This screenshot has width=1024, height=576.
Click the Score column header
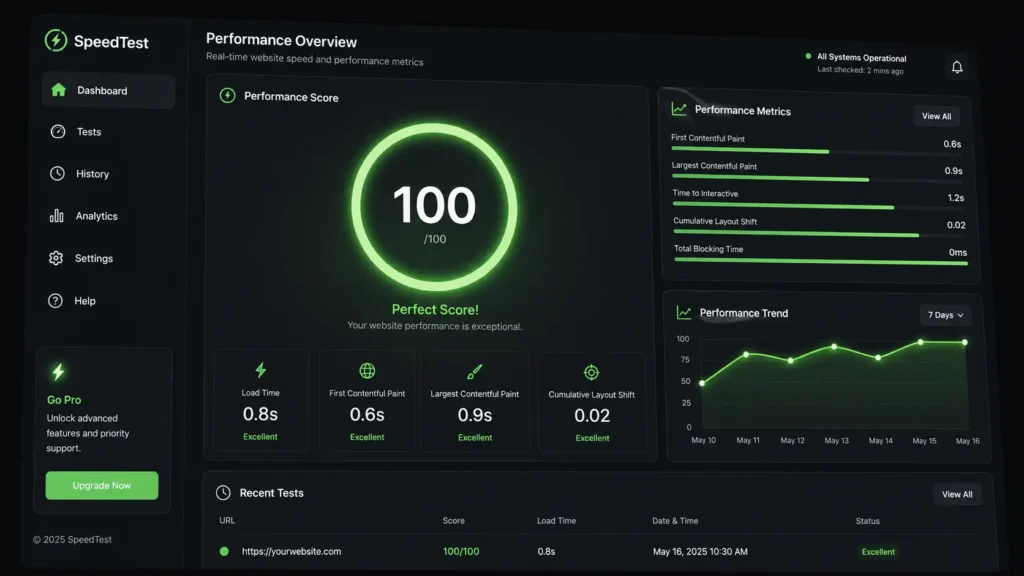453,520
